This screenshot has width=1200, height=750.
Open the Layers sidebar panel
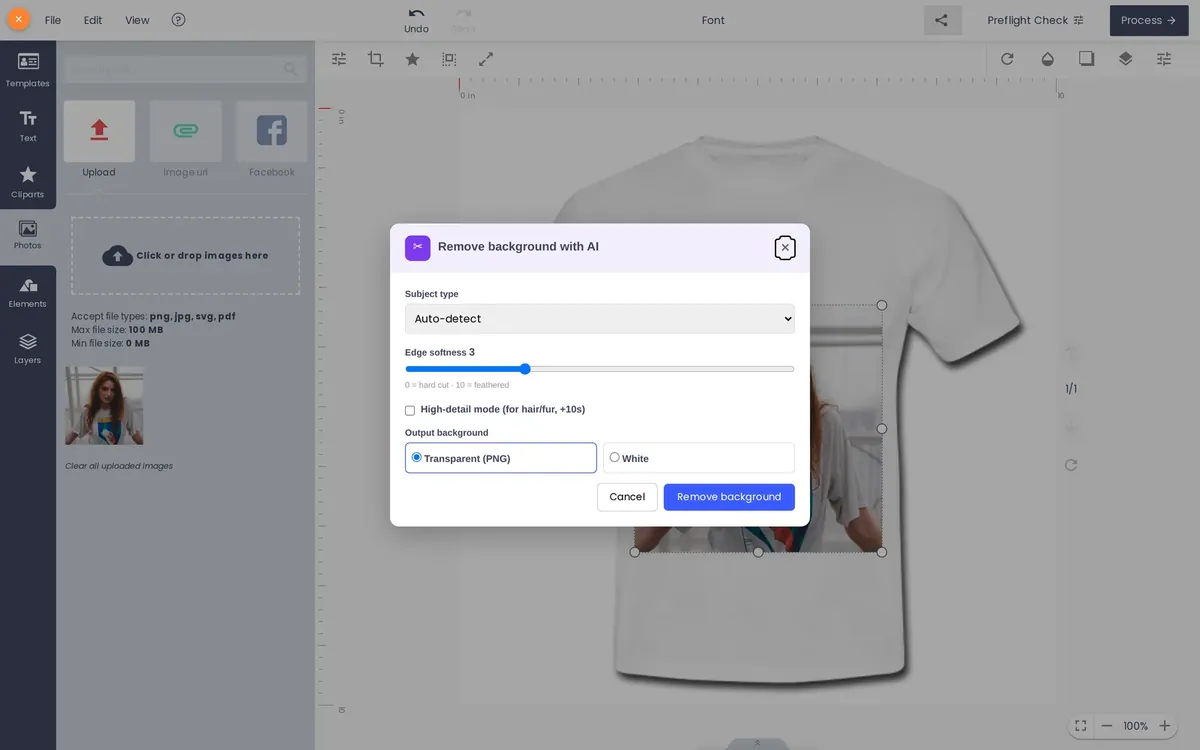click(x=28, y=348)
